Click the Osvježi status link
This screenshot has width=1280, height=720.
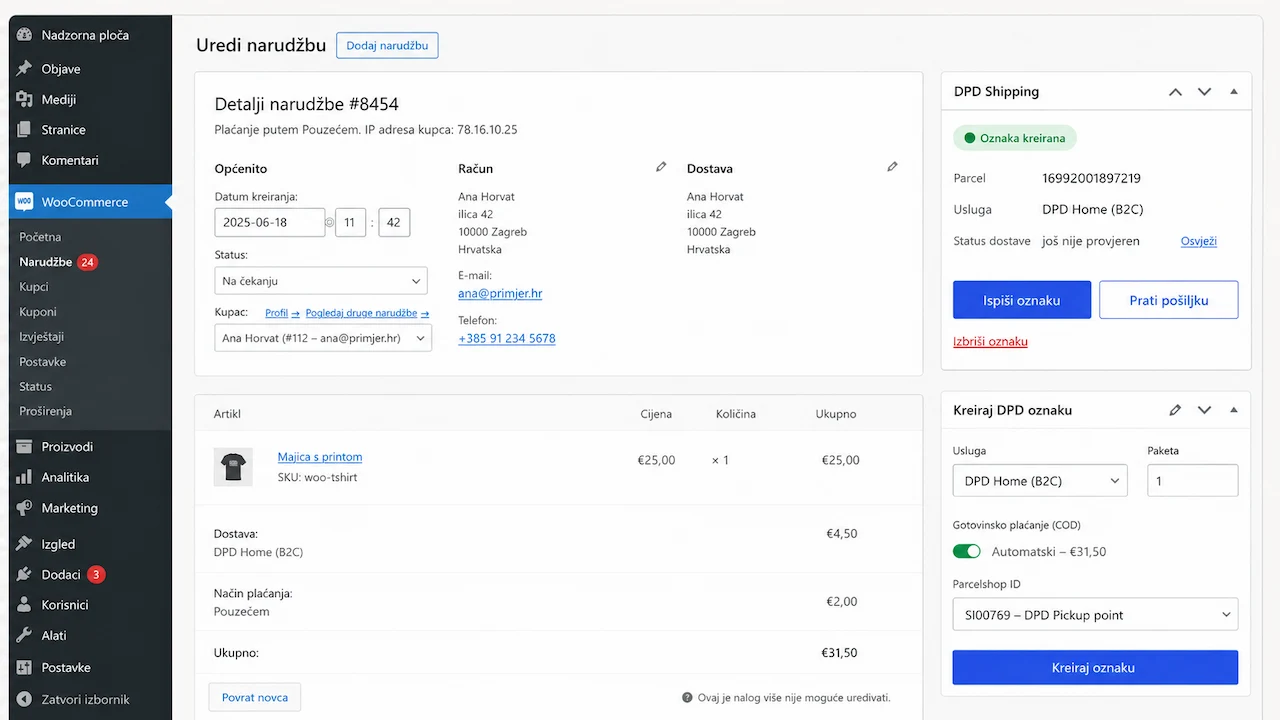(x=1199, y=241)
